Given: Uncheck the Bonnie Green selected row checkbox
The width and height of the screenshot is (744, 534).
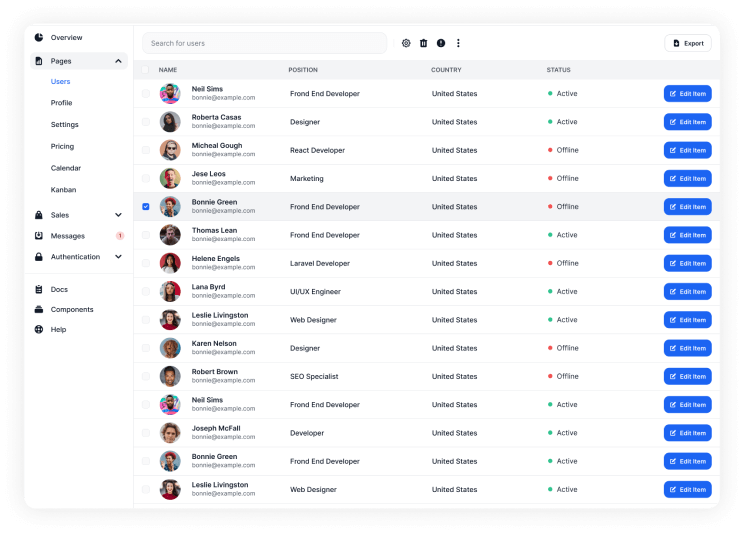Looking at the screenshot, I should point(146,207).
